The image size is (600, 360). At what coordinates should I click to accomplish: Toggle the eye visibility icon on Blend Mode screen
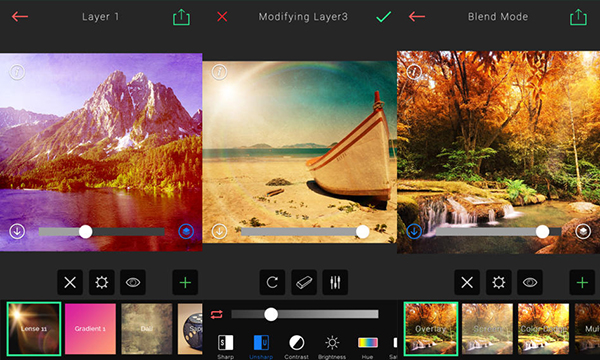pos(530,282)
